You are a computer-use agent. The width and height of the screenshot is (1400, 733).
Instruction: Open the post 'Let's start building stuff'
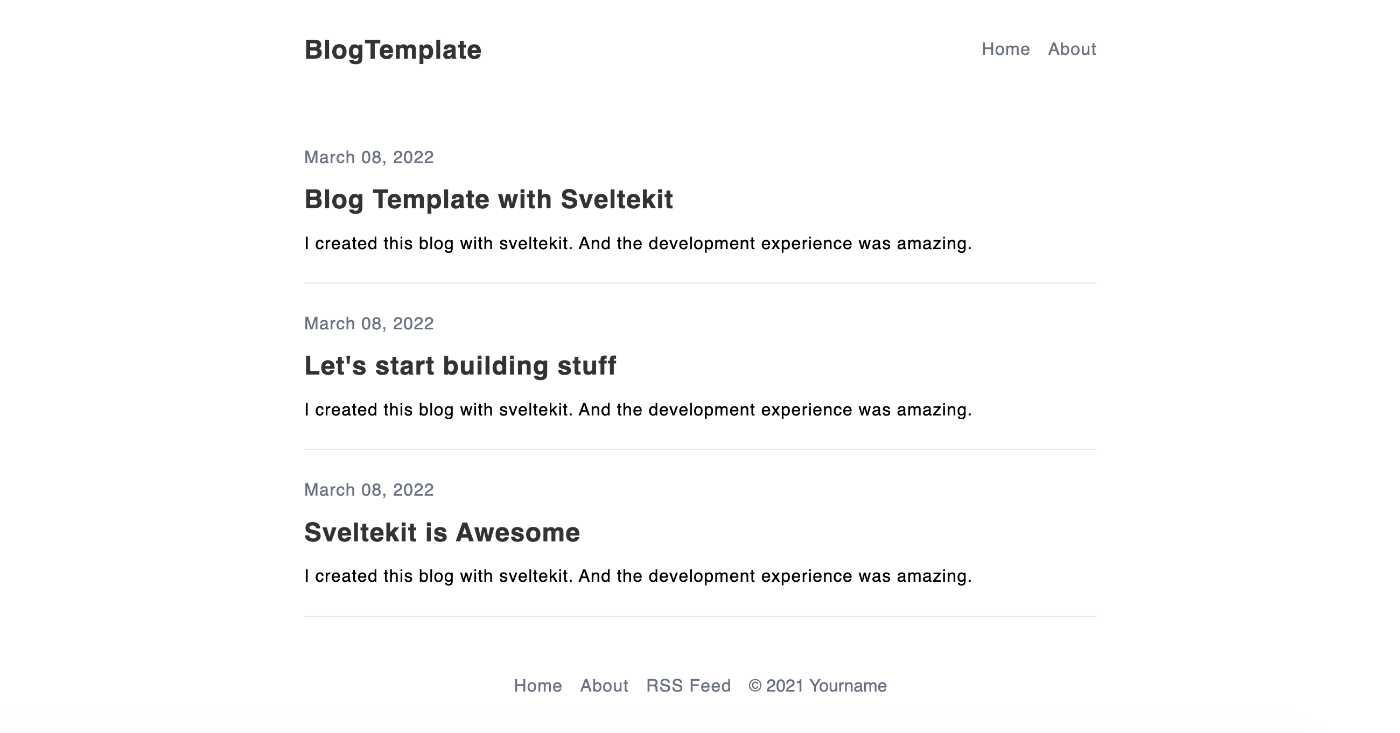point(460,366)
